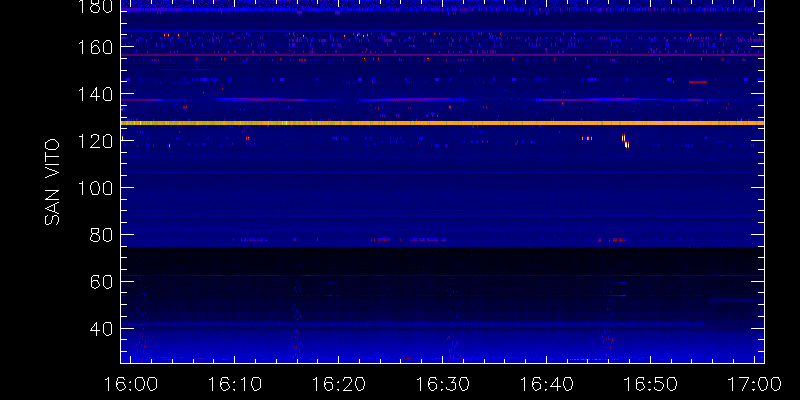Click the 16:30 time axis label
Viewport: 800px width, 400px height.
(x=442, y=384)
